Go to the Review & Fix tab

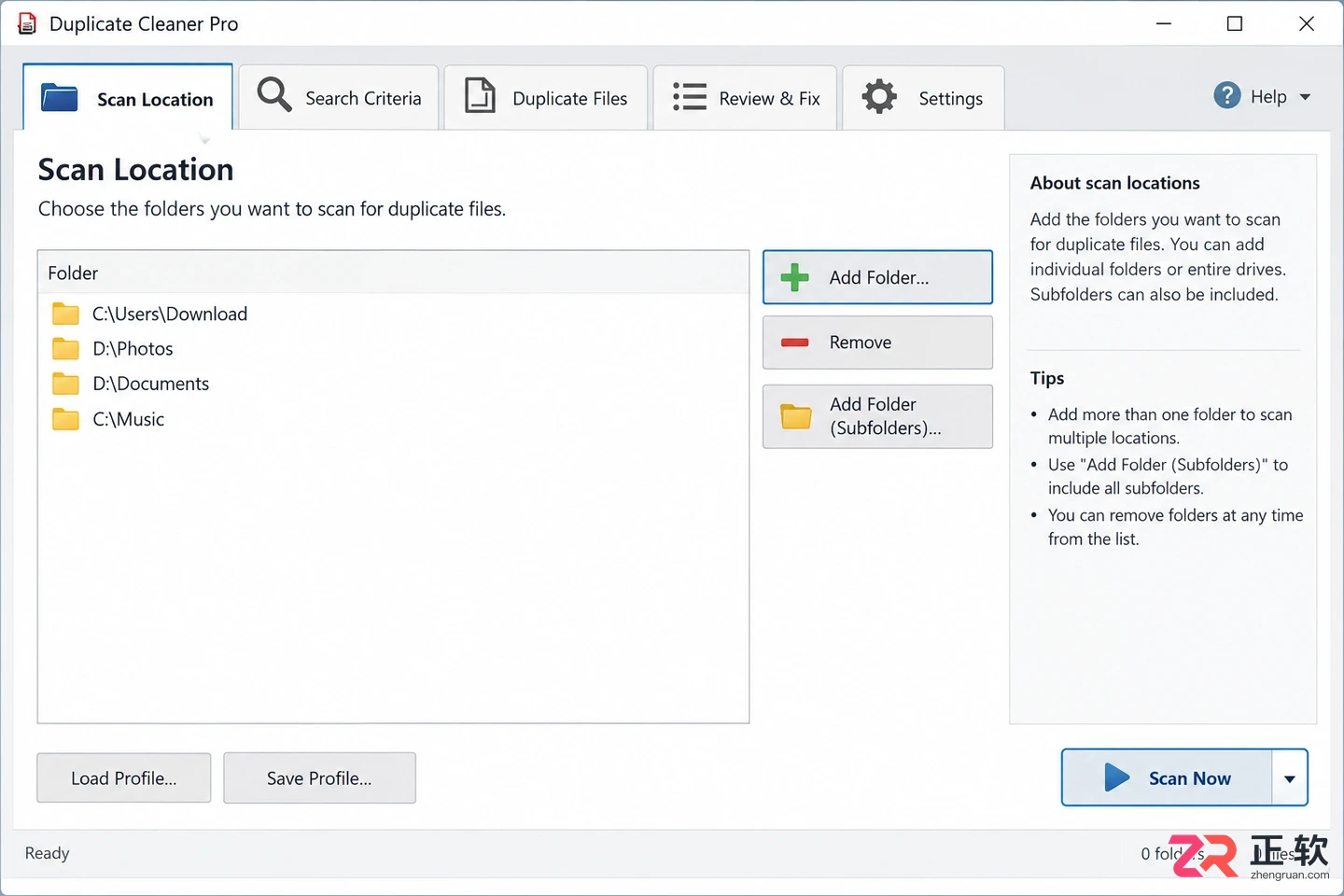(745, 97)
